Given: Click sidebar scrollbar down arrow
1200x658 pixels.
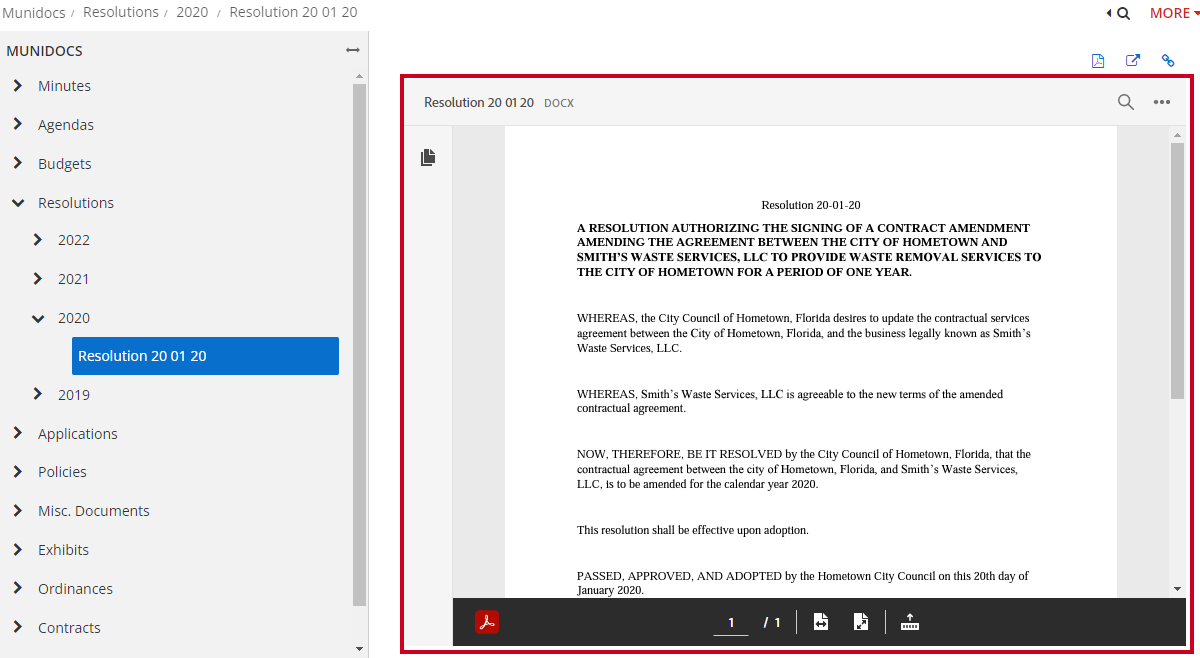Looking at the screenshot, I should click(360, 649).
